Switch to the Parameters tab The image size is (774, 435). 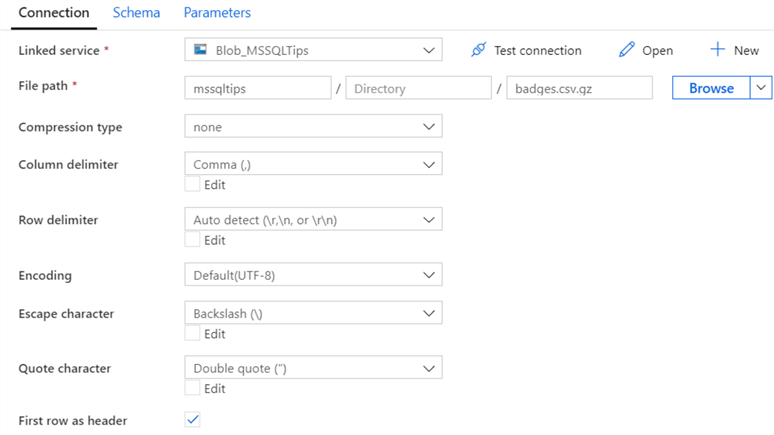click(217, 13)
